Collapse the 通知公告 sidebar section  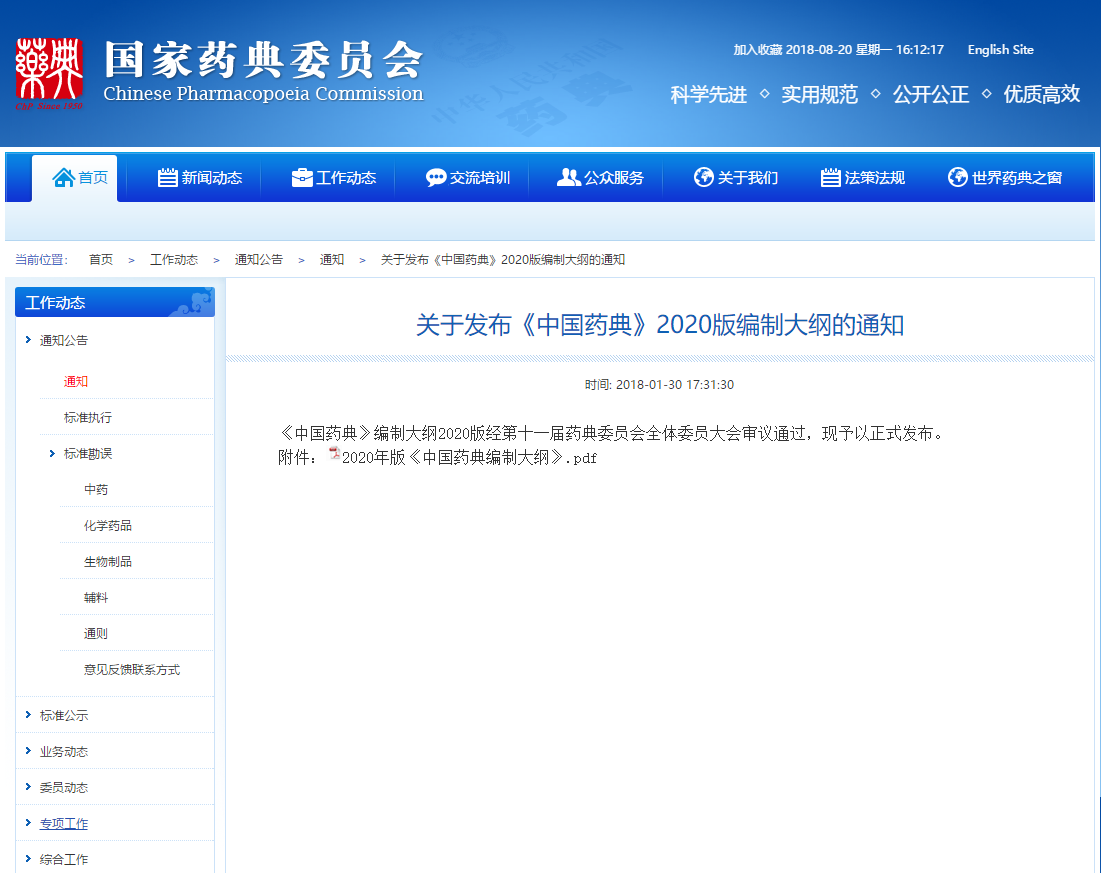pos(28,340)
